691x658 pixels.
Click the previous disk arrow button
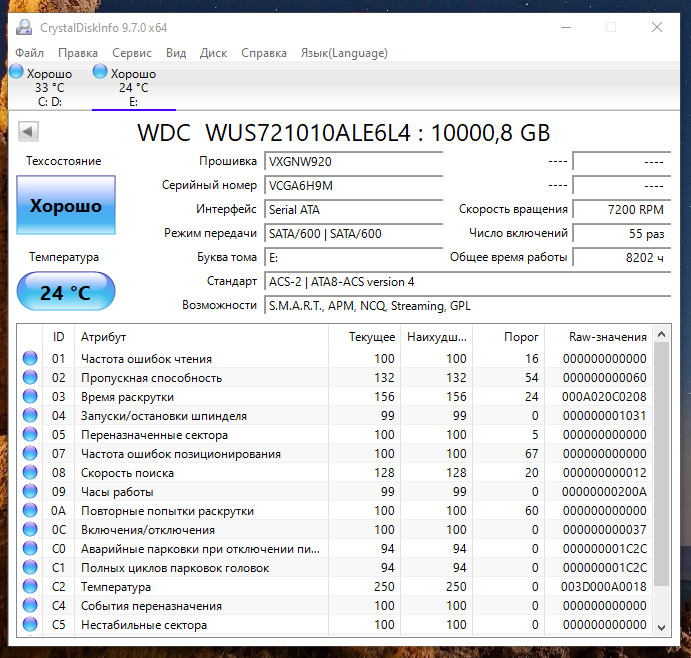pos(28,132)
